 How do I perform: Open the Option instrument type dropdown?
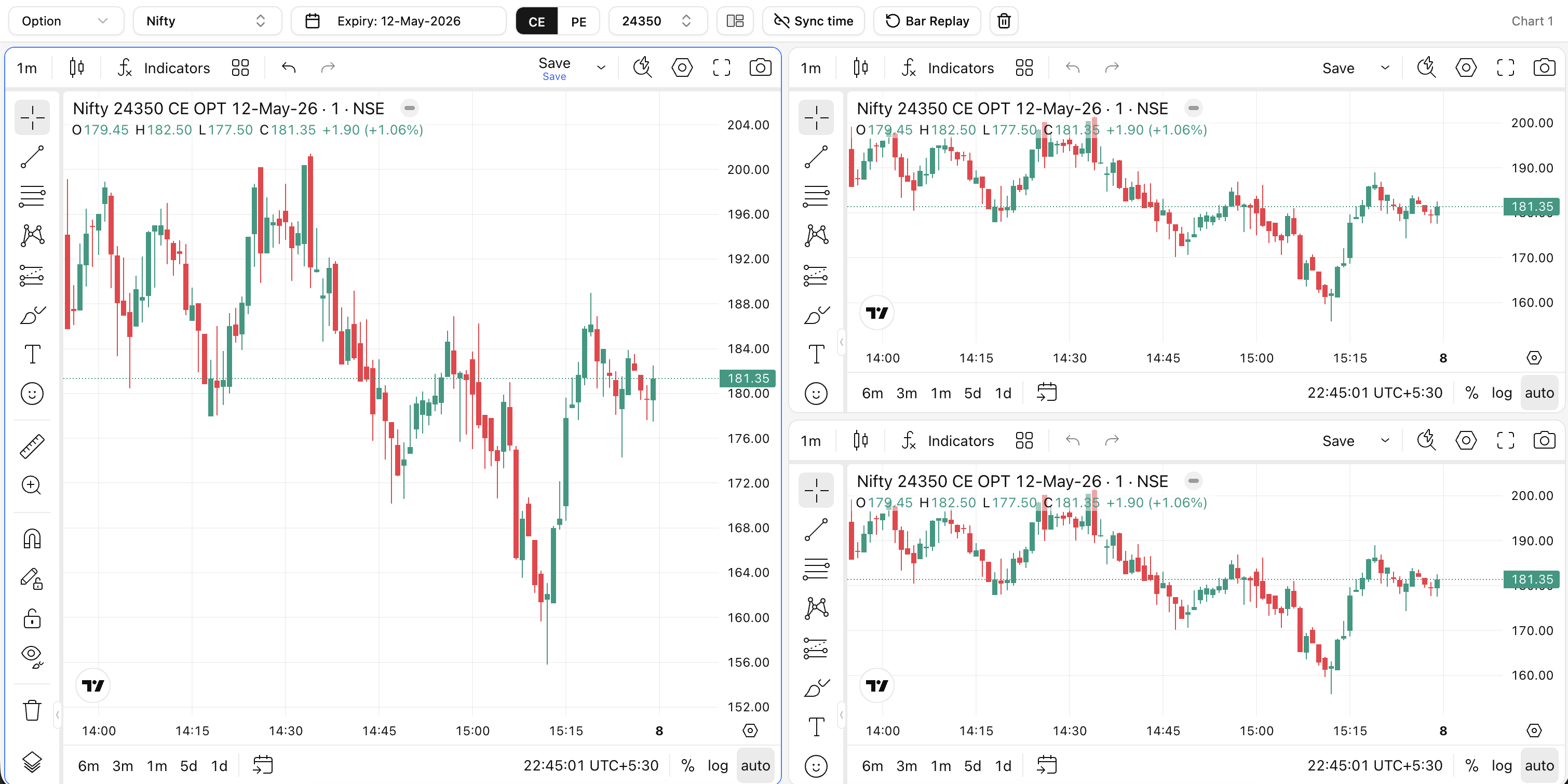click(66, 21)
